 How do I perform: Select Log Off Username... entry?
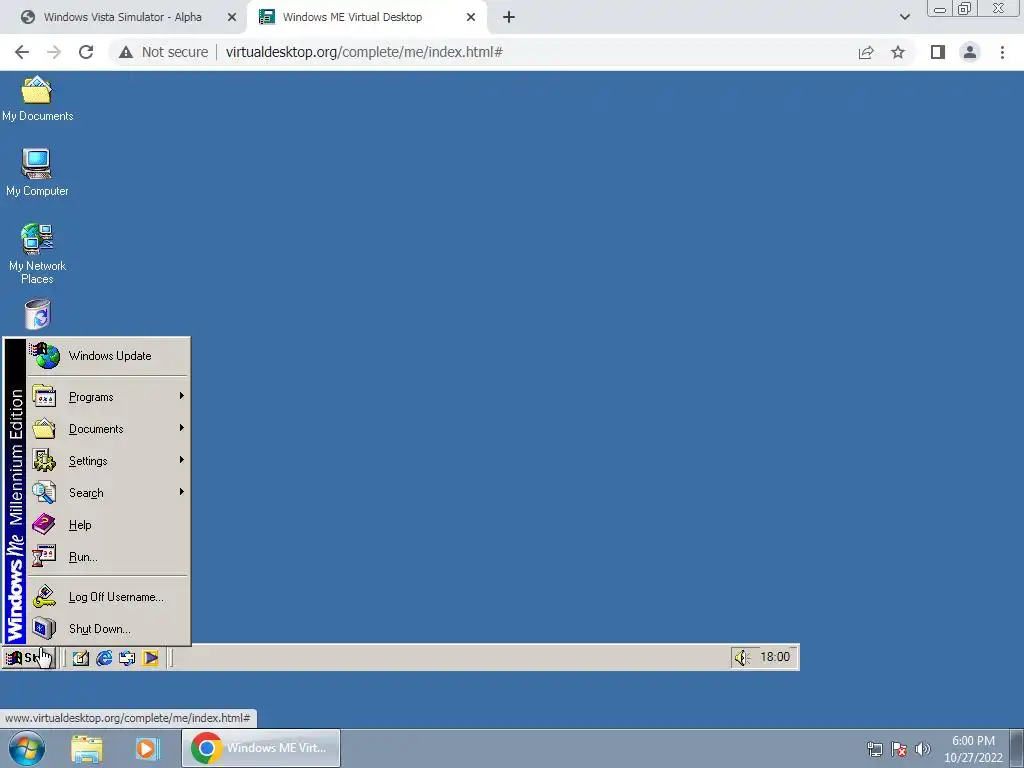pos(108,596)
